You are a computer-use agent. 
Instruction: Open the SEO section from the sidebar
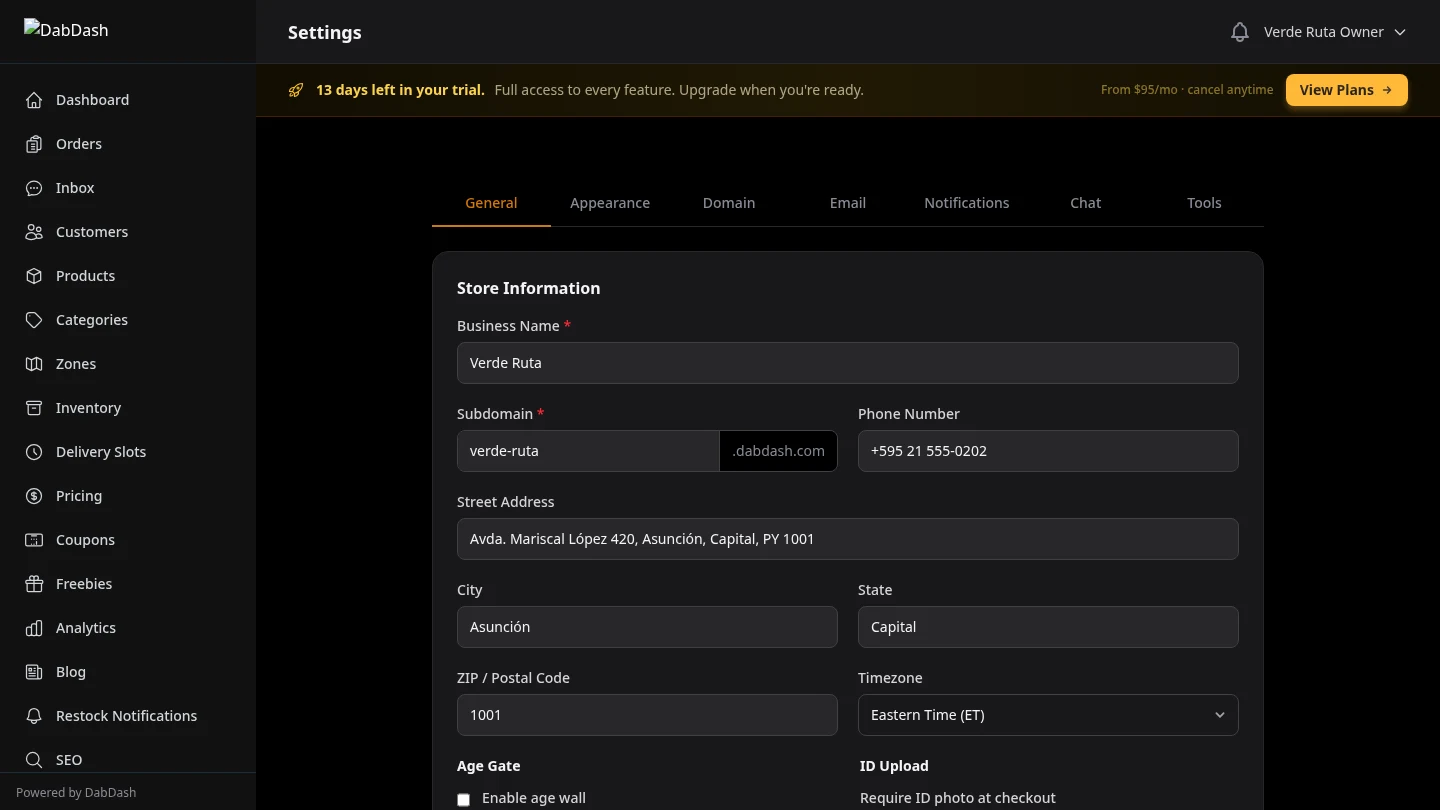point(33,759)
